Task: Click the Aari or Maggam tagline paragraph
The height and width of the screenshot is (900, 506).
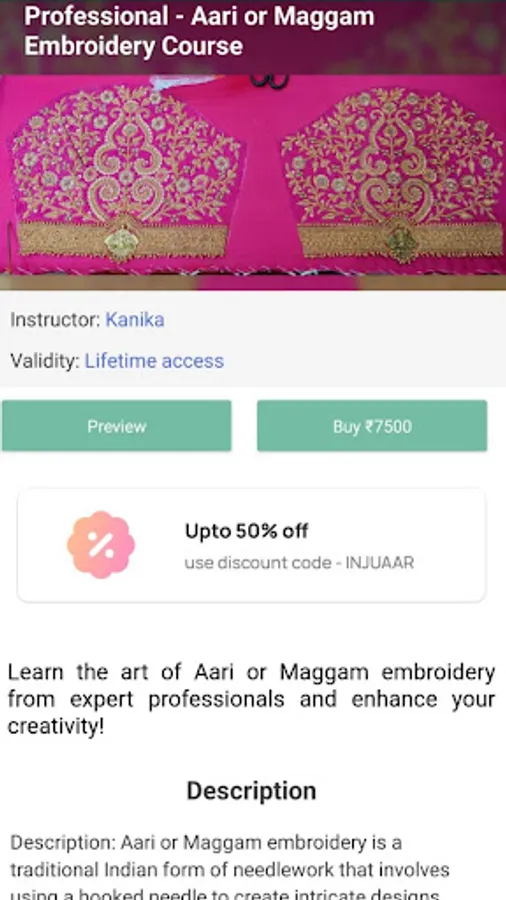Action: [251, 699]
